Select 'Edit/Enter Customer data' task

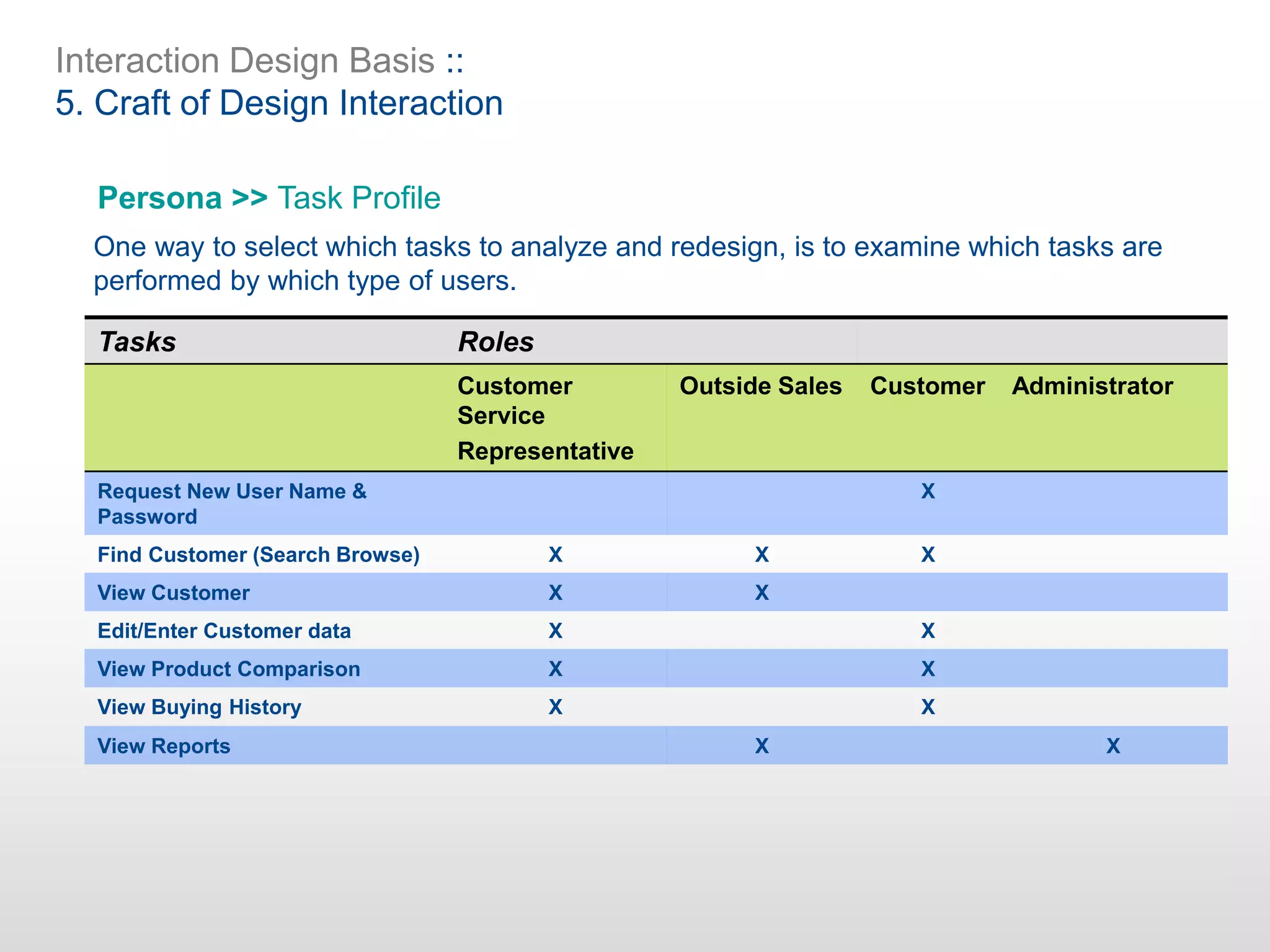(x=224, y=631)
